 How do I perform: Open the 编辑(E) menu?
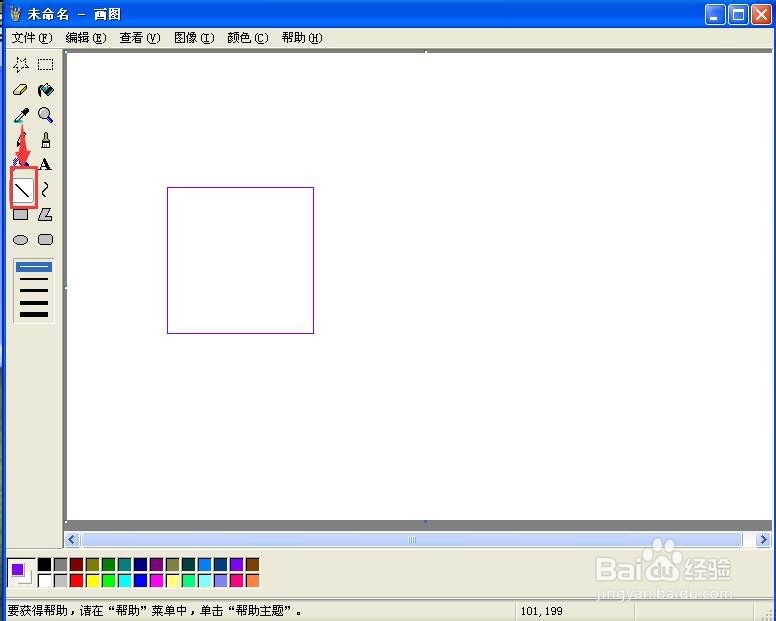pyautogui.click(x=86, y=38)
